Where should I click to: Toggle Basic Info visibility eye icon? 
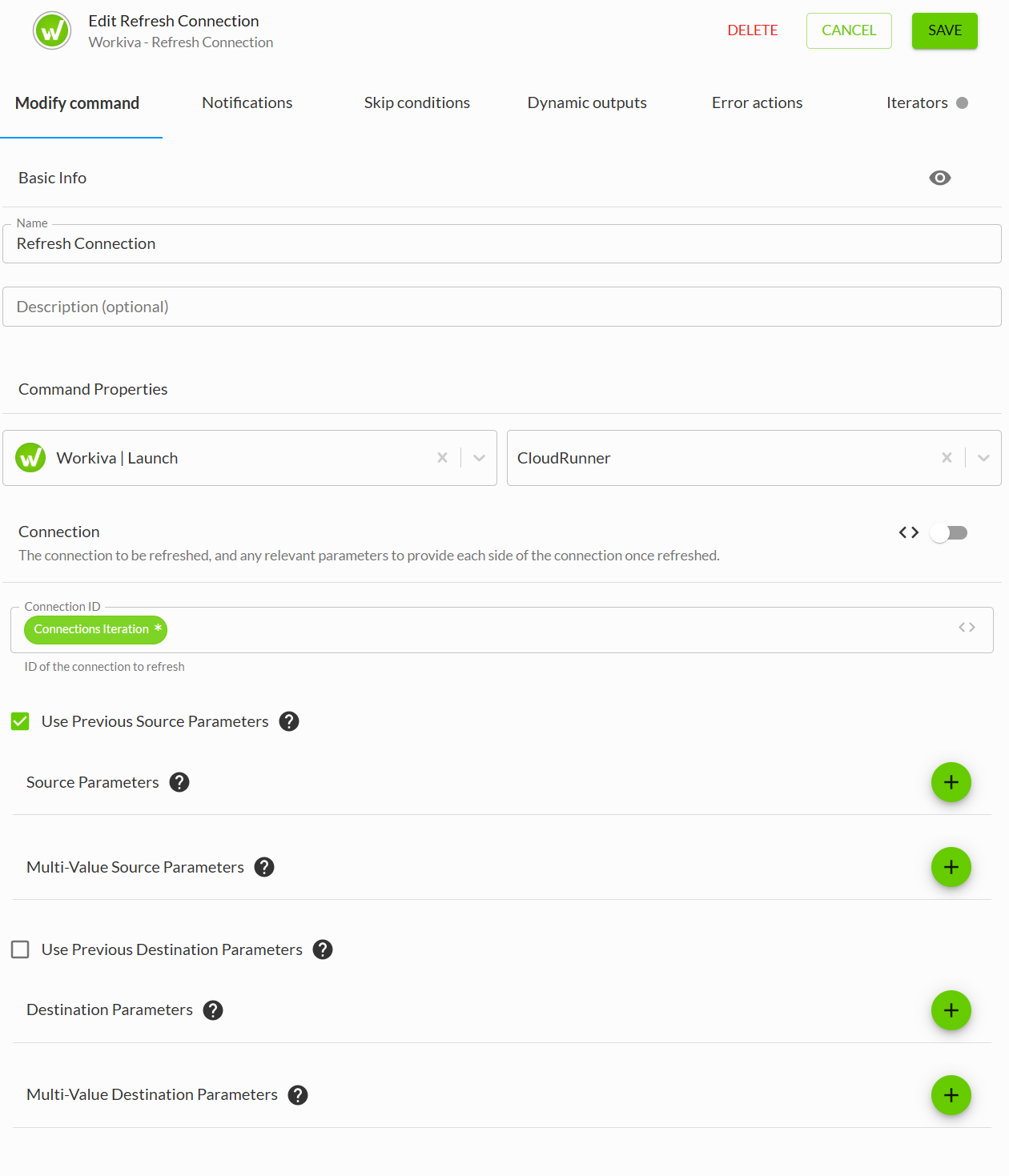tap(939, 178)
